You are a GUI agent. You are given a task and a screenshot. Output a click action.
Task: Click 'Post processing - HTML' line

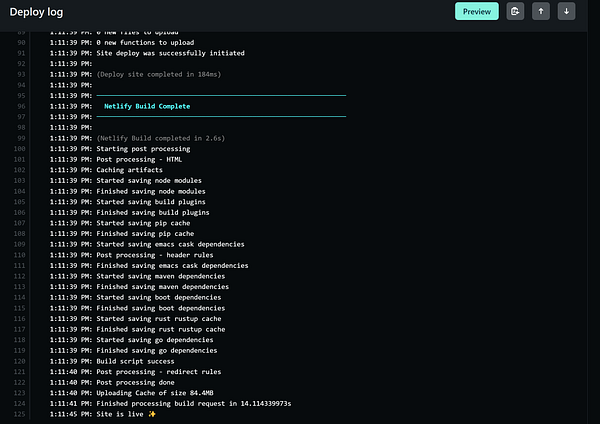click(139, 160)
